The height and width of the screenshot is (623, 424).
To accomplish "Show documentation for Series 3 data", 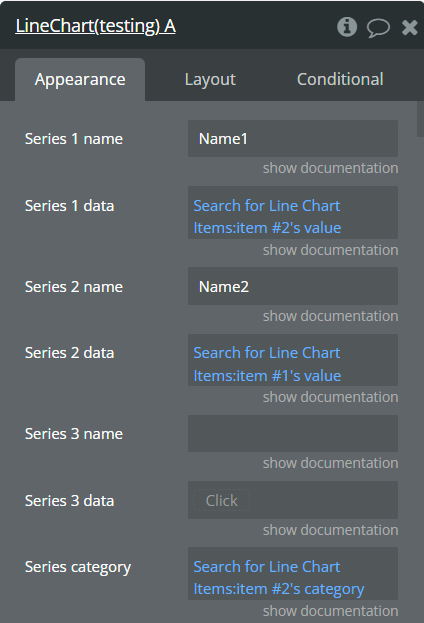I will pyautogui.click(x=330, y=530).
